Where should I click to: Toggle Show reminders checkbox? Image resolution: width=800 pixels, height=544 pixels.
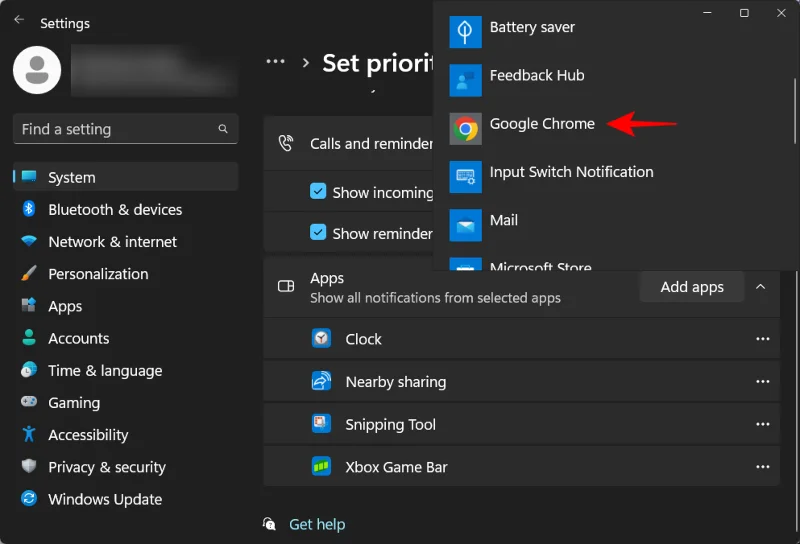click(318, 232)
